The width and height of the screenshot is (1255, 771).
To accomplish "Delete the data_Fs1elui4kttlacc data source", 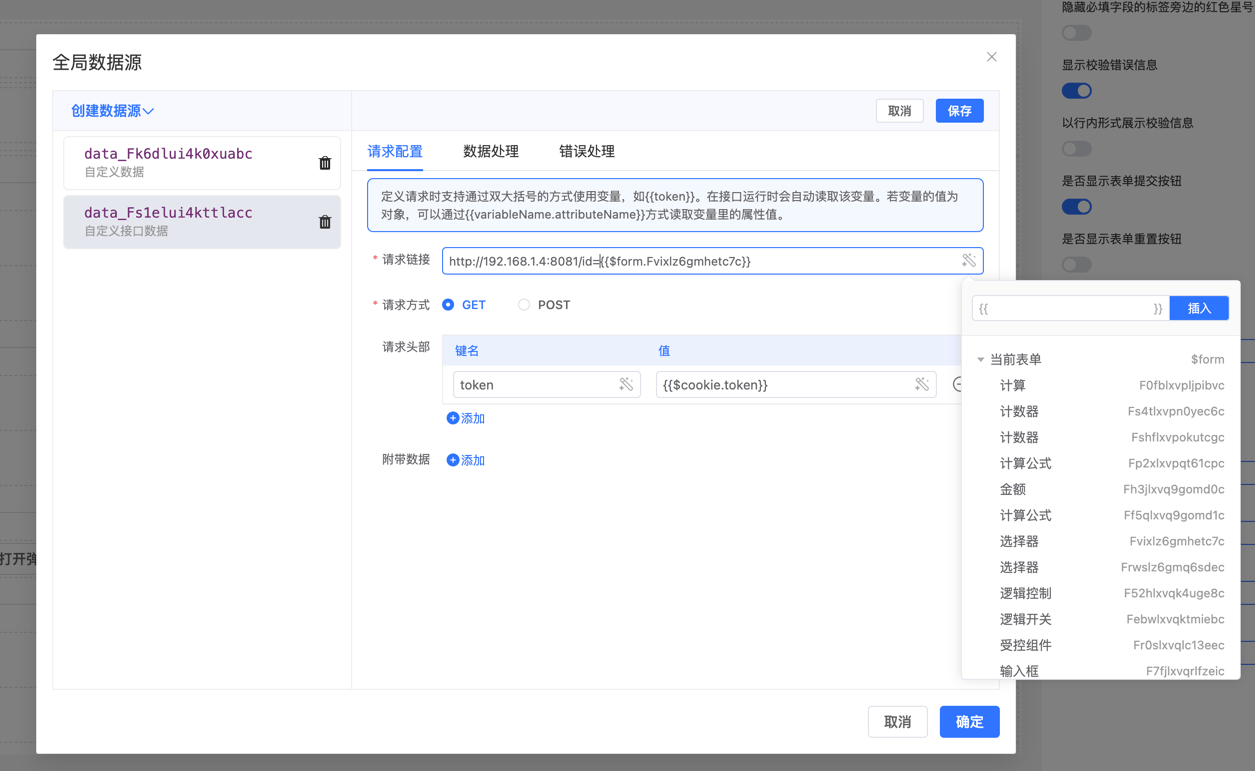I will [325, 222].
